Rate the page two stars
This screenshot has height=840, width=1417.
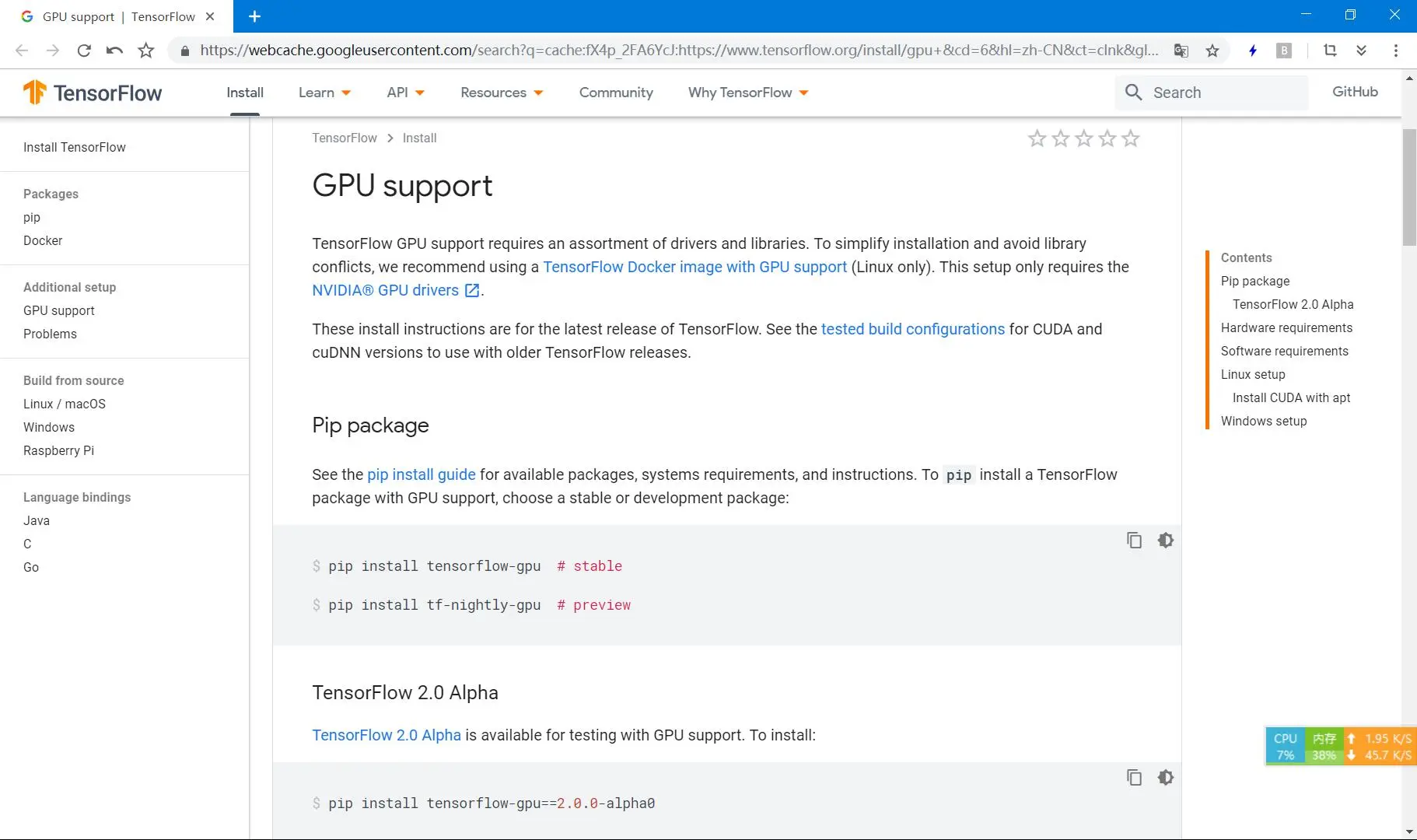pos(1060,138)
